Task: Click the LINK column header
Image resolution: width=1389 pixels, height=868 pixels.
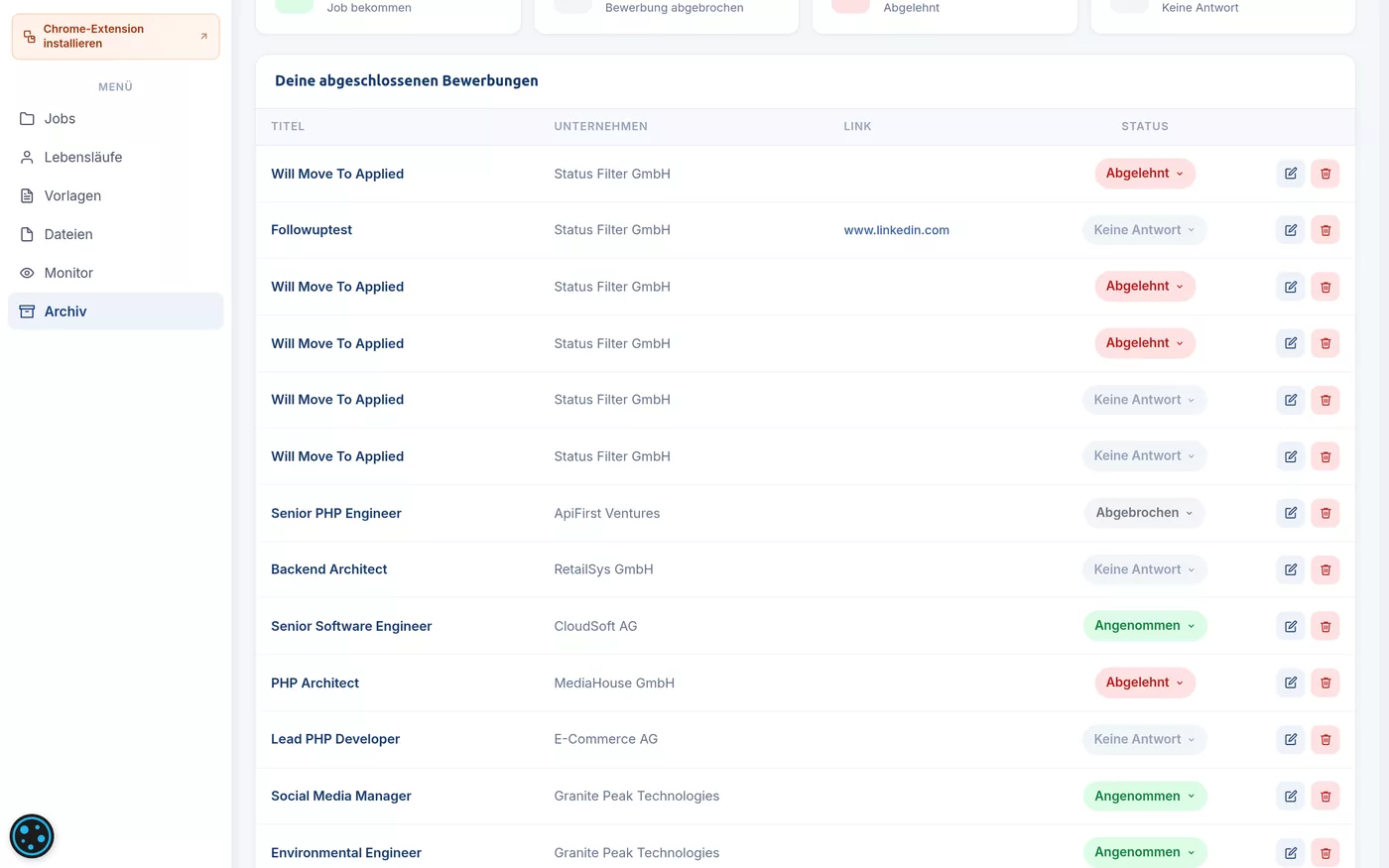Action: click(857, 127)
